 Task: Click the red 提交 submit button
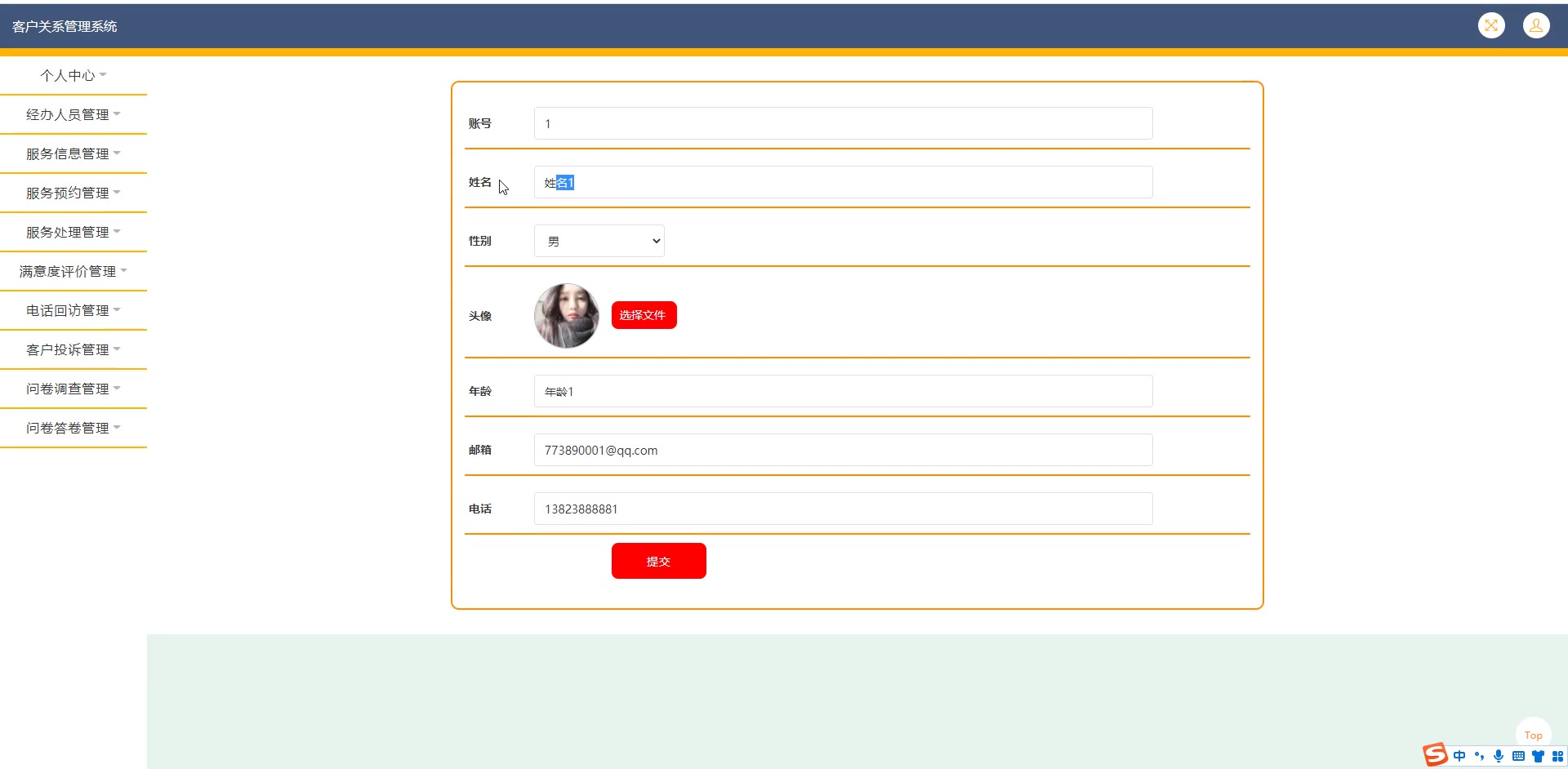tap(658, 561)
